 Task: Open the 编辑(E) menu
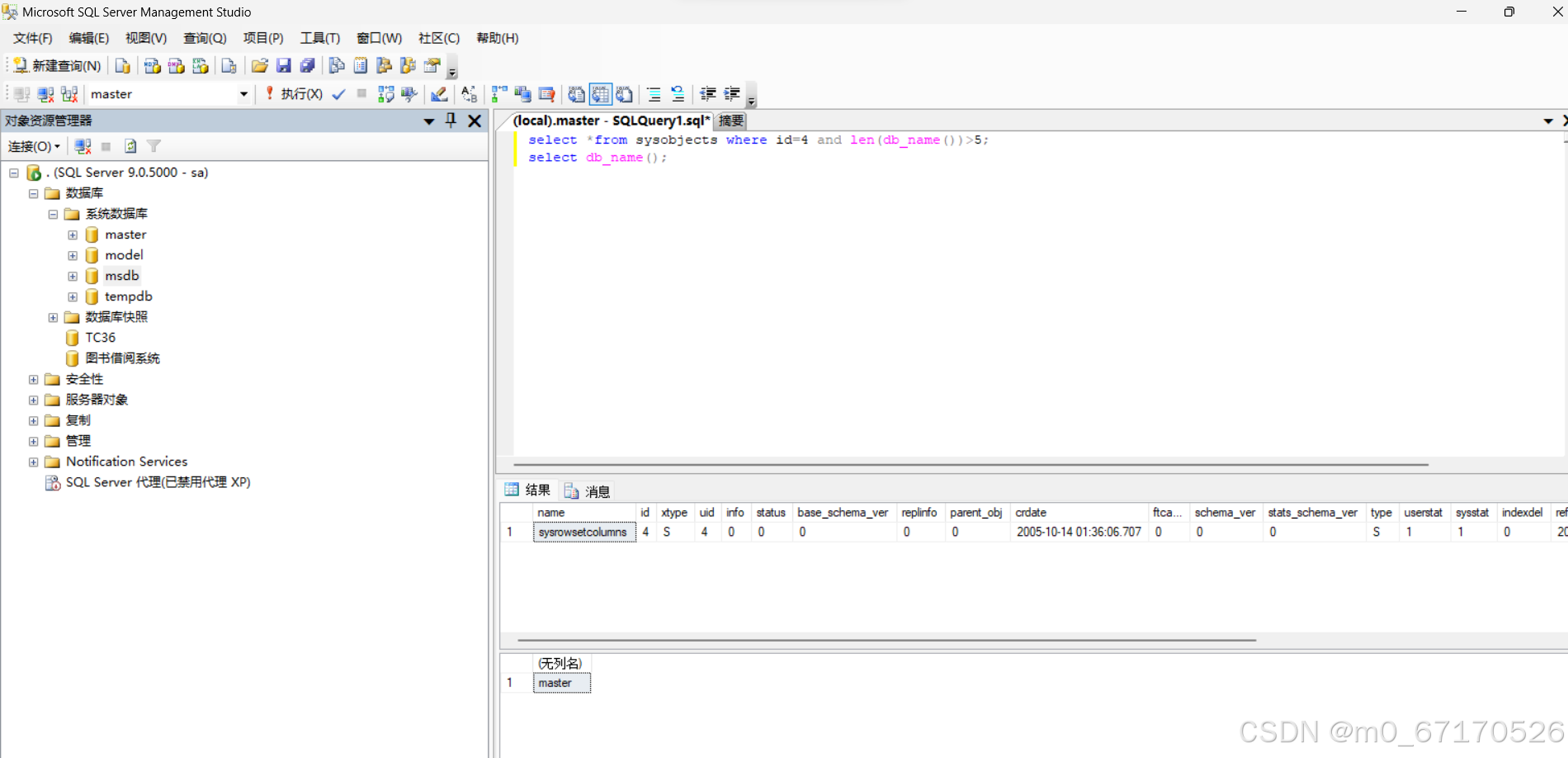pos(89,38)
